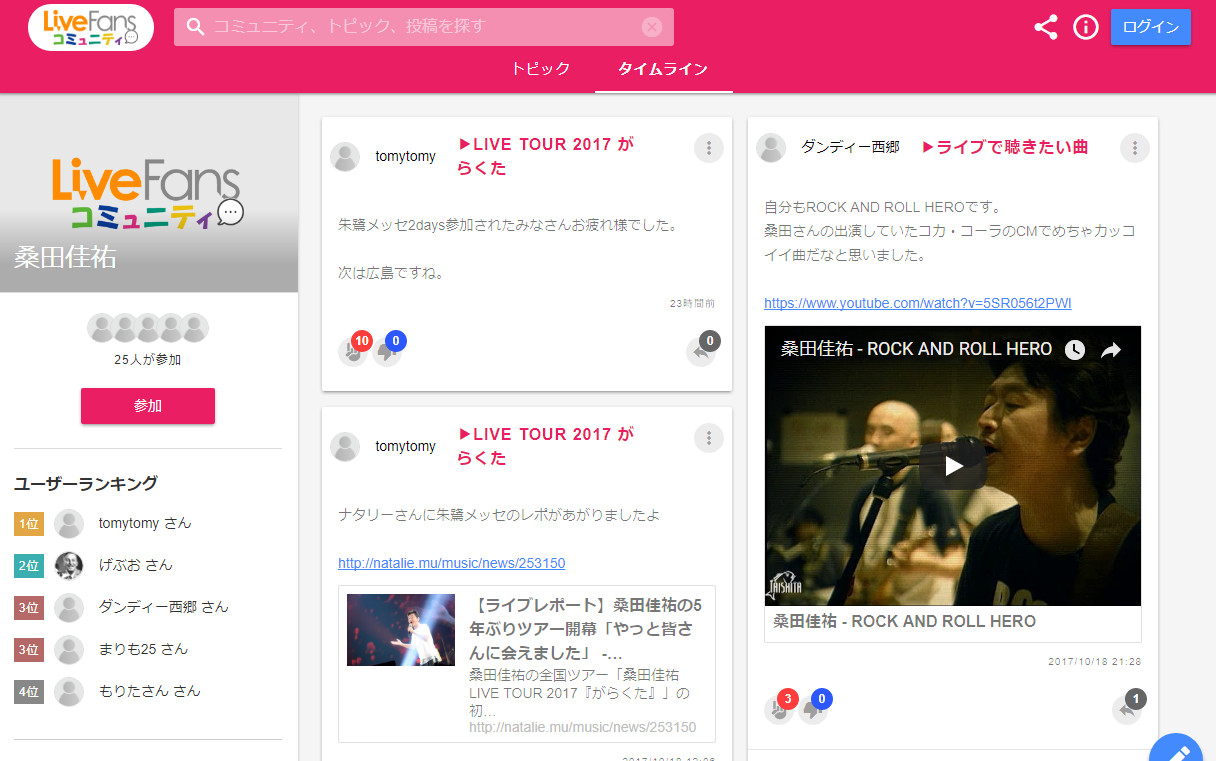Click the 参加 join button

(148, 406)
